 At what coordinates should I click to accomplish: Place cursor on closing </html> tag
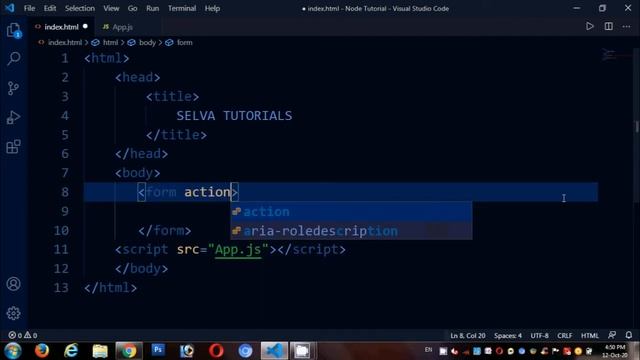111,288
